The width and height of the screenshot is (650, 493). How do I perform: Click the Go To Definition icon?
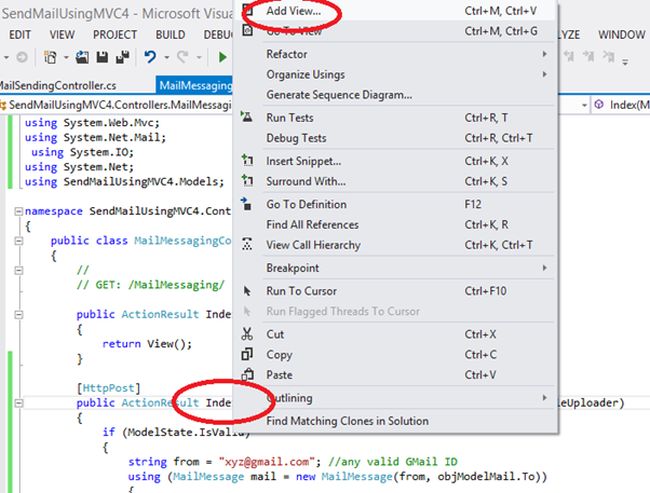coord(247,204)
